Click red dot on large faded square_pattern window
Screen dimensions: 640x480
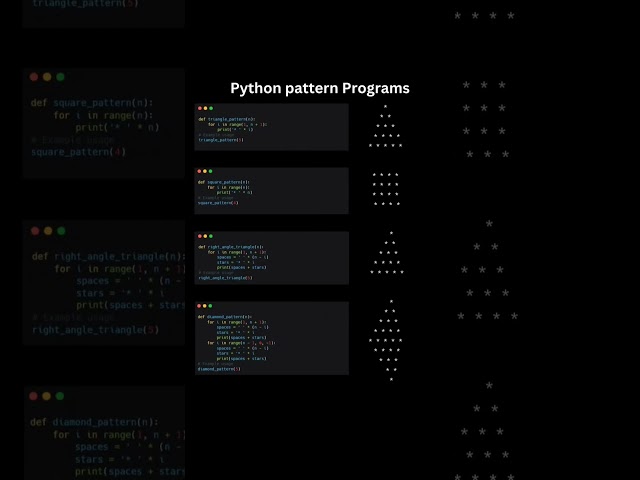34,77
